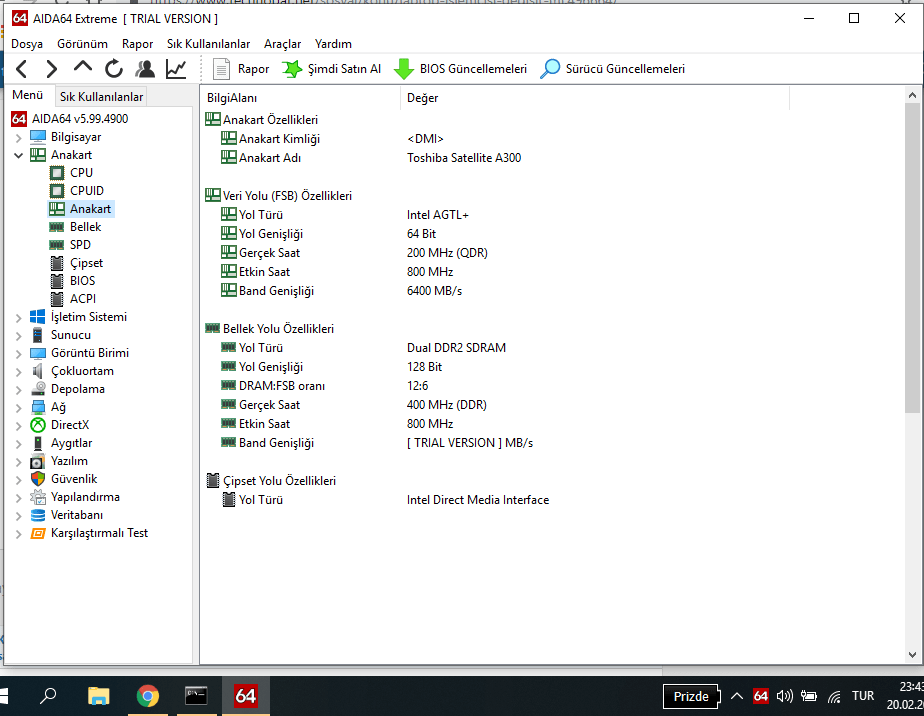Select the Yapılandırma configuration icon
This screenshot has width=924, height=716.
(38, 497)
